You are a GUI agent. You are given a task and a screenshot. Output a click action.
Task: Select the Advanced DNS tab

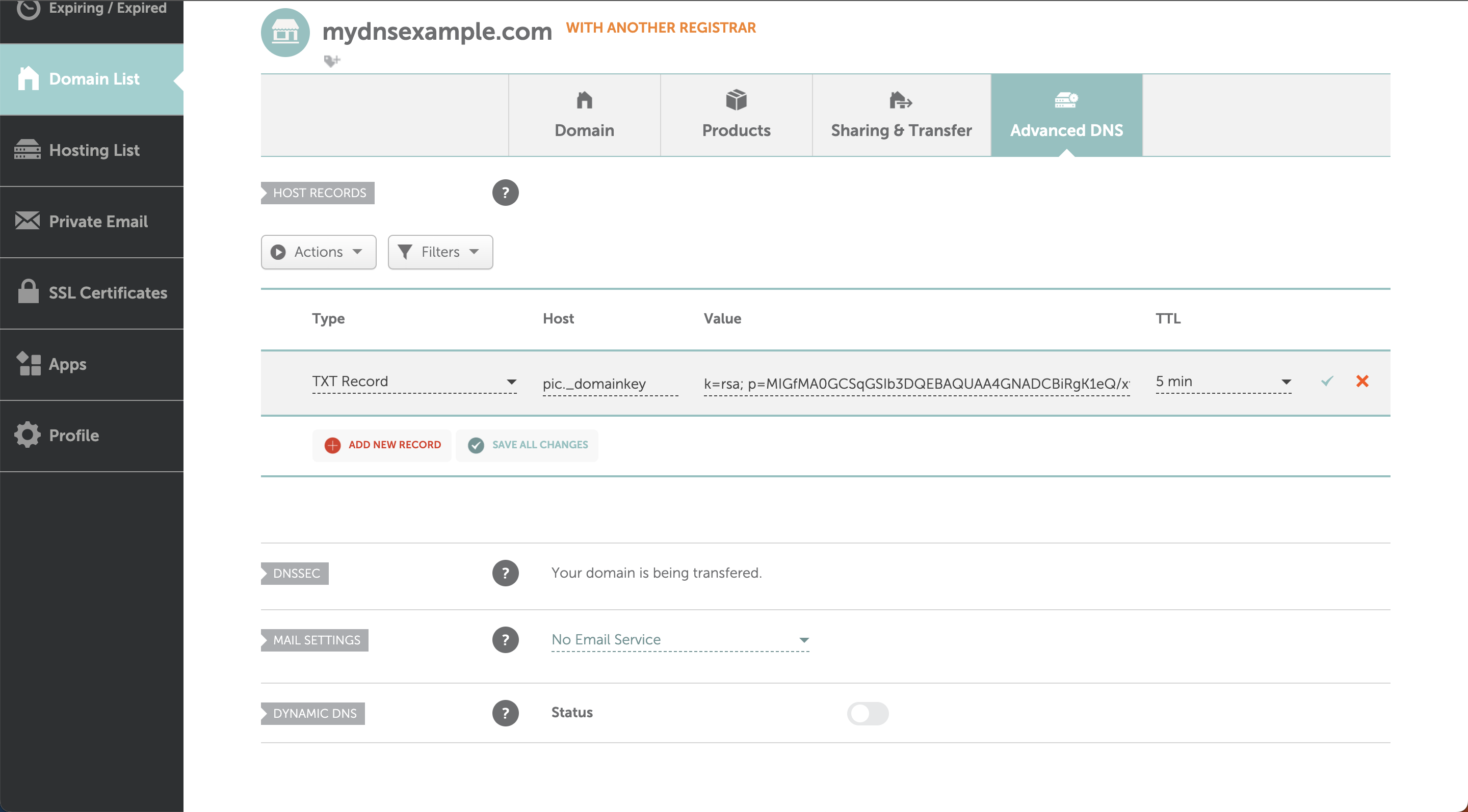coord(1066,115)
